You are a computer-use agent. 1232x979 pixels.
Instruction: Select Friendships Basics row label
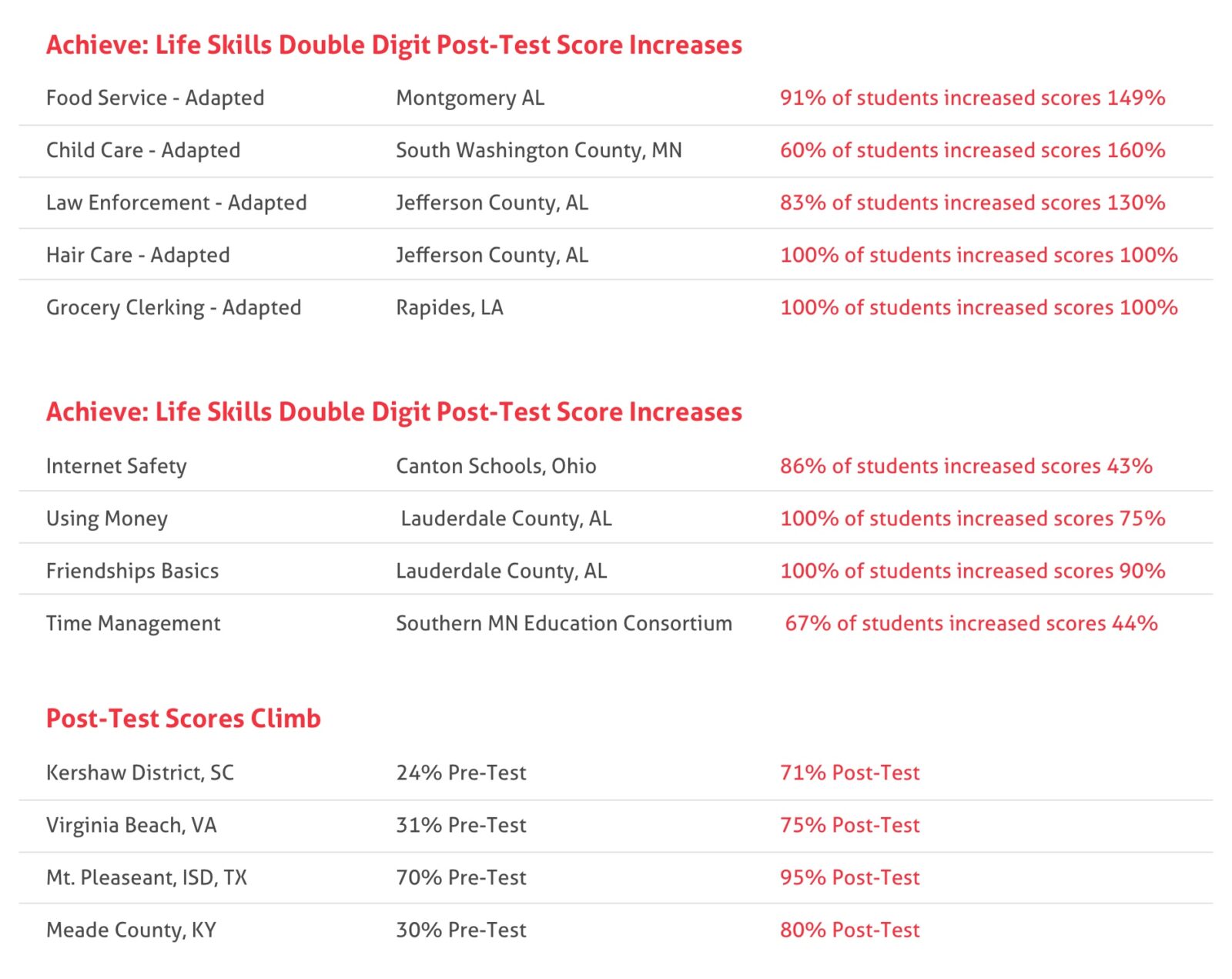point(132,571)
